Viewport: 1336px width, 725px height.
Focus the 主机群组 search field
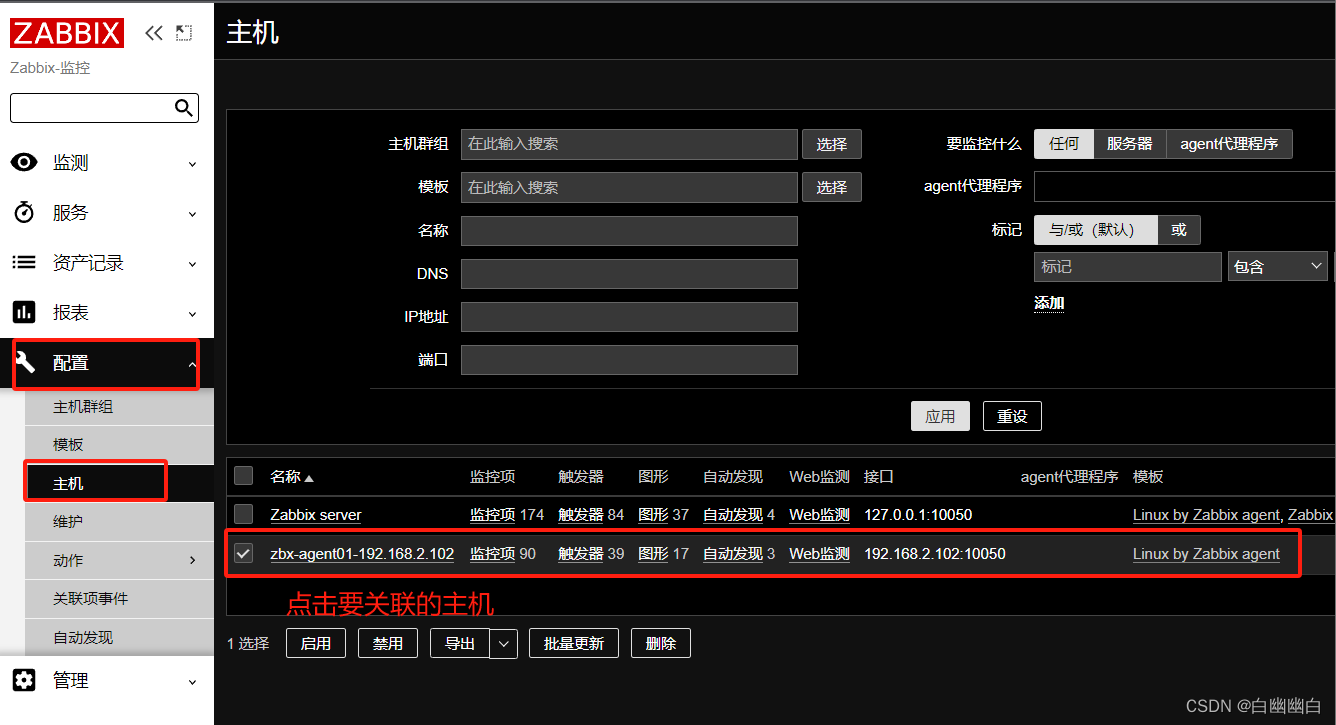(629, 144)
